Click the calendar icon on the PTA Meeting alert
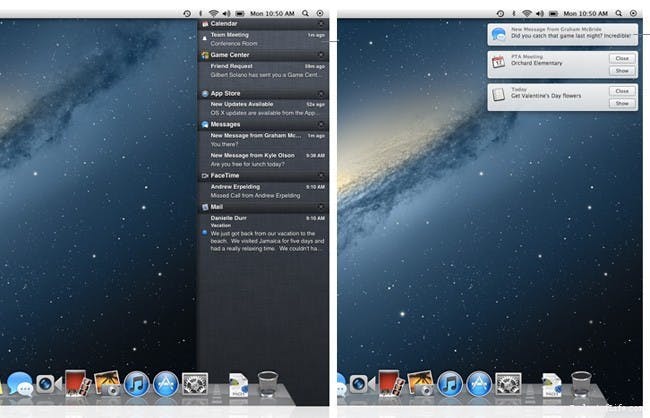This screenshot has height=418, width=650. pyautogui.click(x=498, y=62)
